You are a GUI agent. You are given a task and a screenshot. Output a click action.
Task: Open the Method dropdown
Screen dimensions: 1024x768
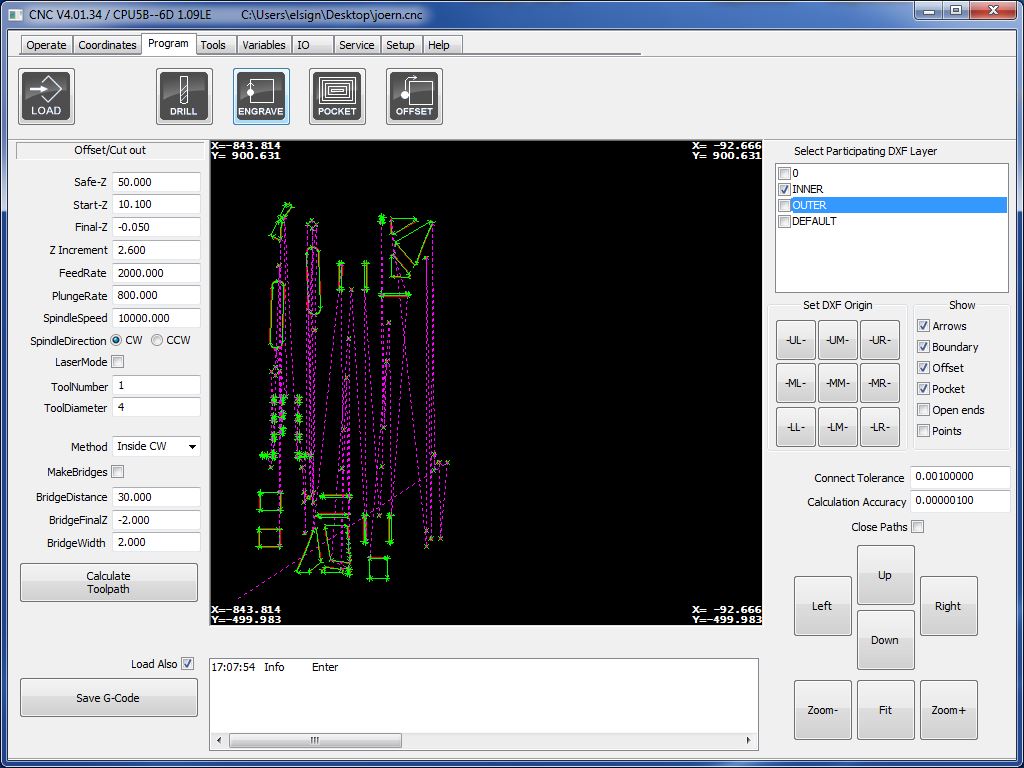(156, 447)
